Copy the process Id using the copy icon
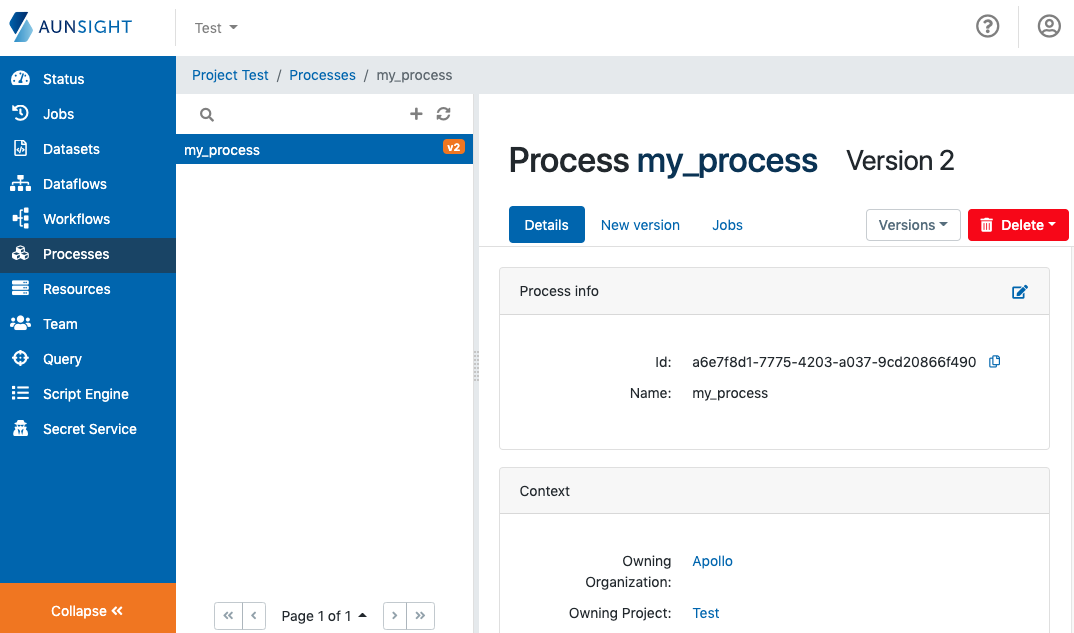Image resolution: width=1074 pixels, height=633 pixels. pyautogui.click(x=994, y=361)
